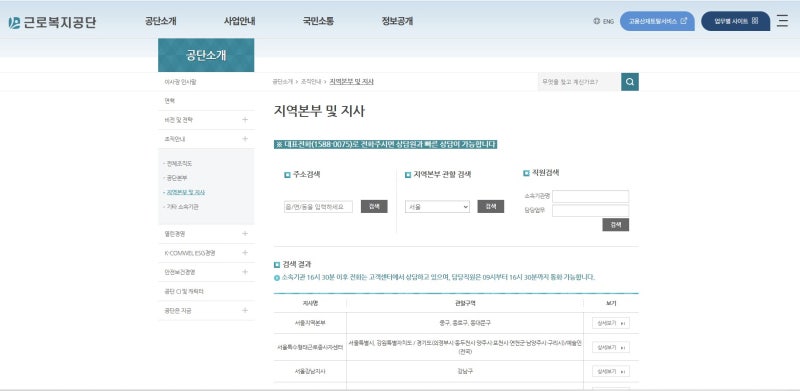Expand the 열린경영 sidebar section

coord(245,234)
